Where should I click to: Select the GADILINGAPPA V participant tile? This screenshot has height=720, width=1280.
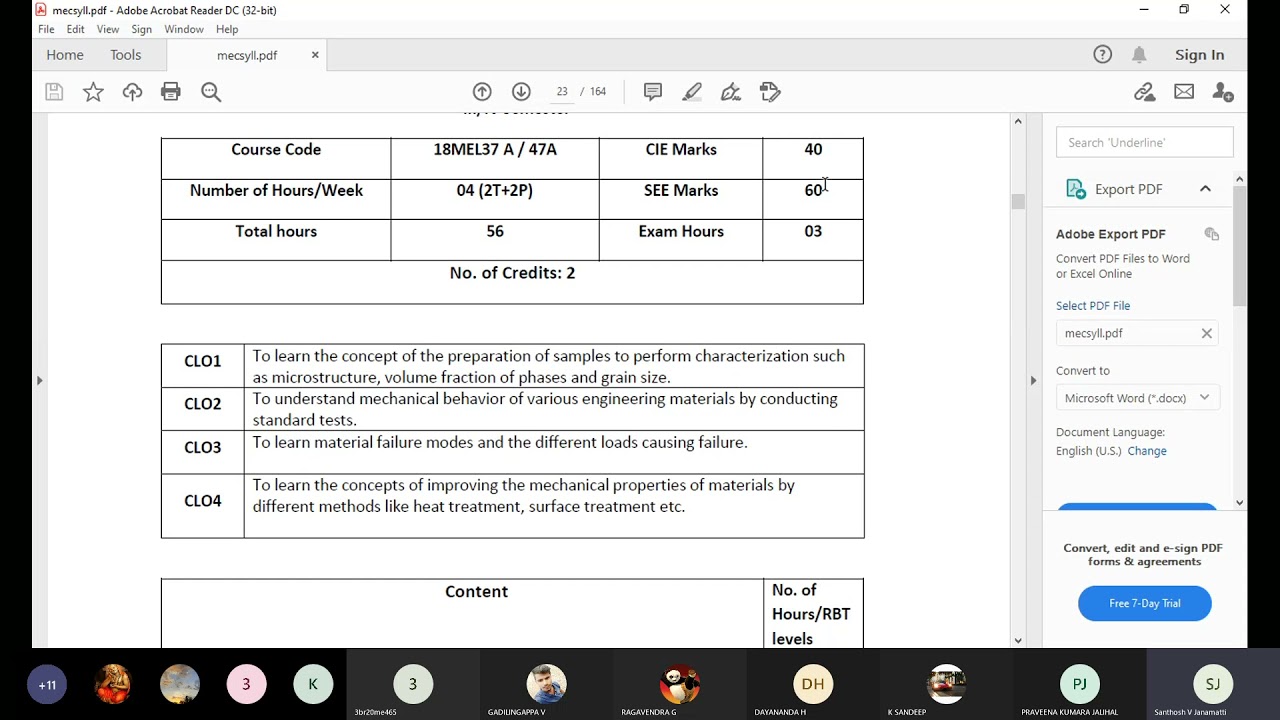click(546, 685)
